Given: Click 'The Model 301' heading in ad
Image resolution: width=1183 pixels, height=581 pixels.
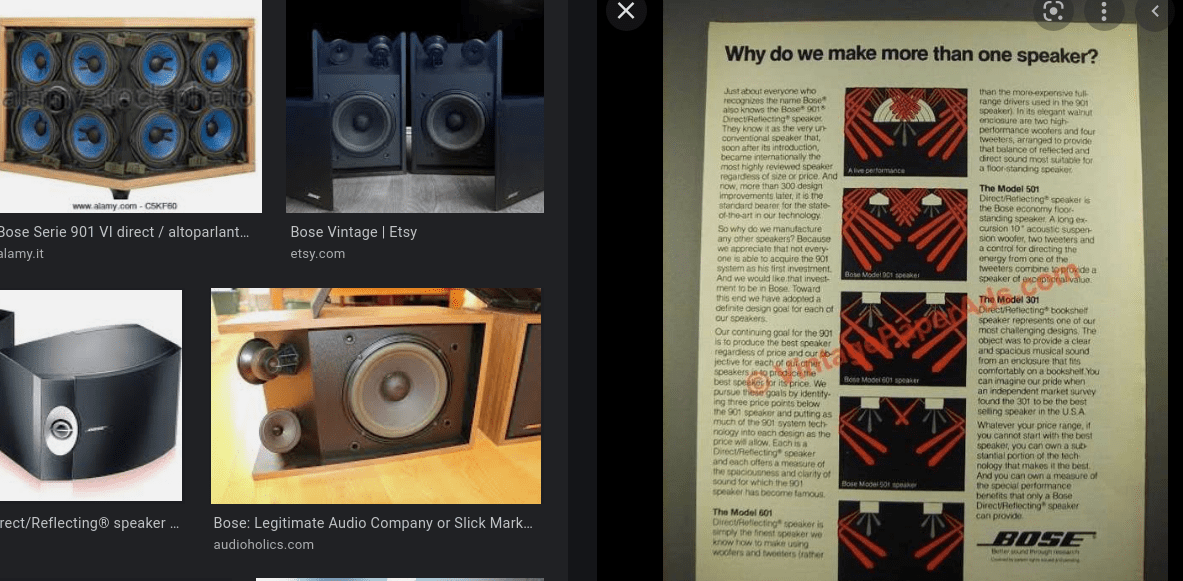Looking at the screenshot, I should 1011,300.
